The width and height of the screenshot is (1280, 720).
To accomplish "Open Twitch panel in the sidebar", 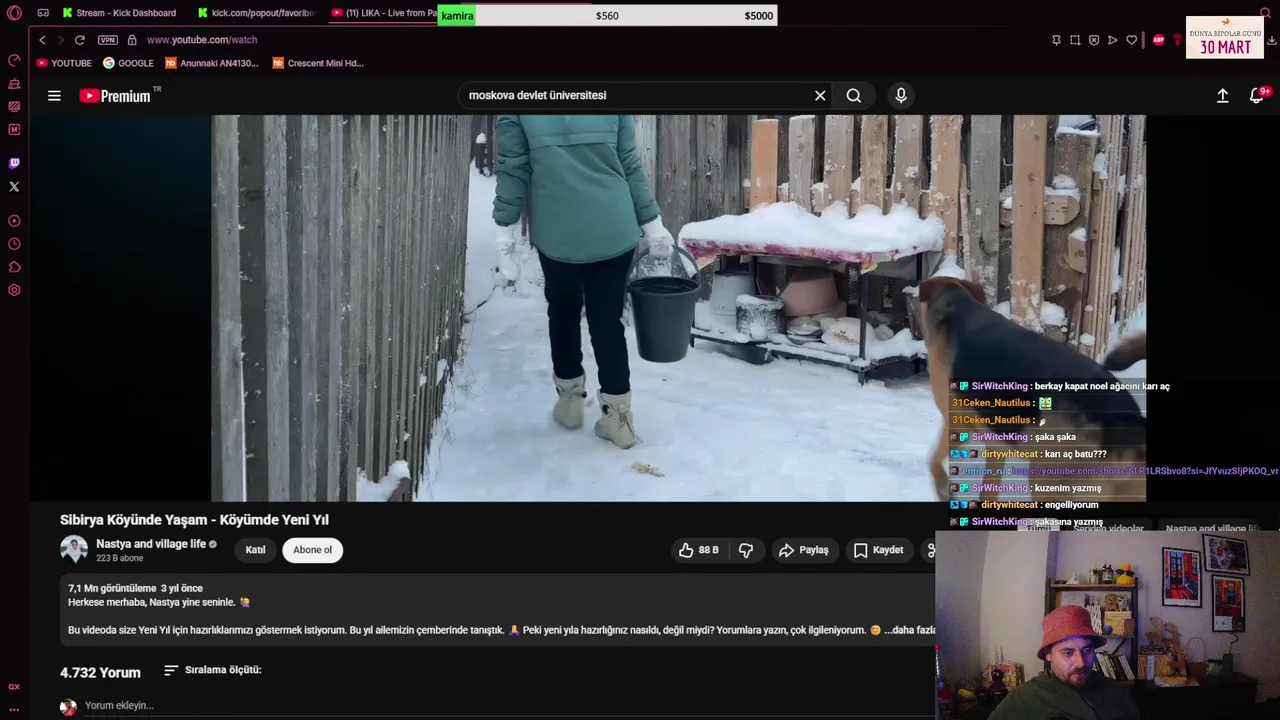I will point(14,163).
